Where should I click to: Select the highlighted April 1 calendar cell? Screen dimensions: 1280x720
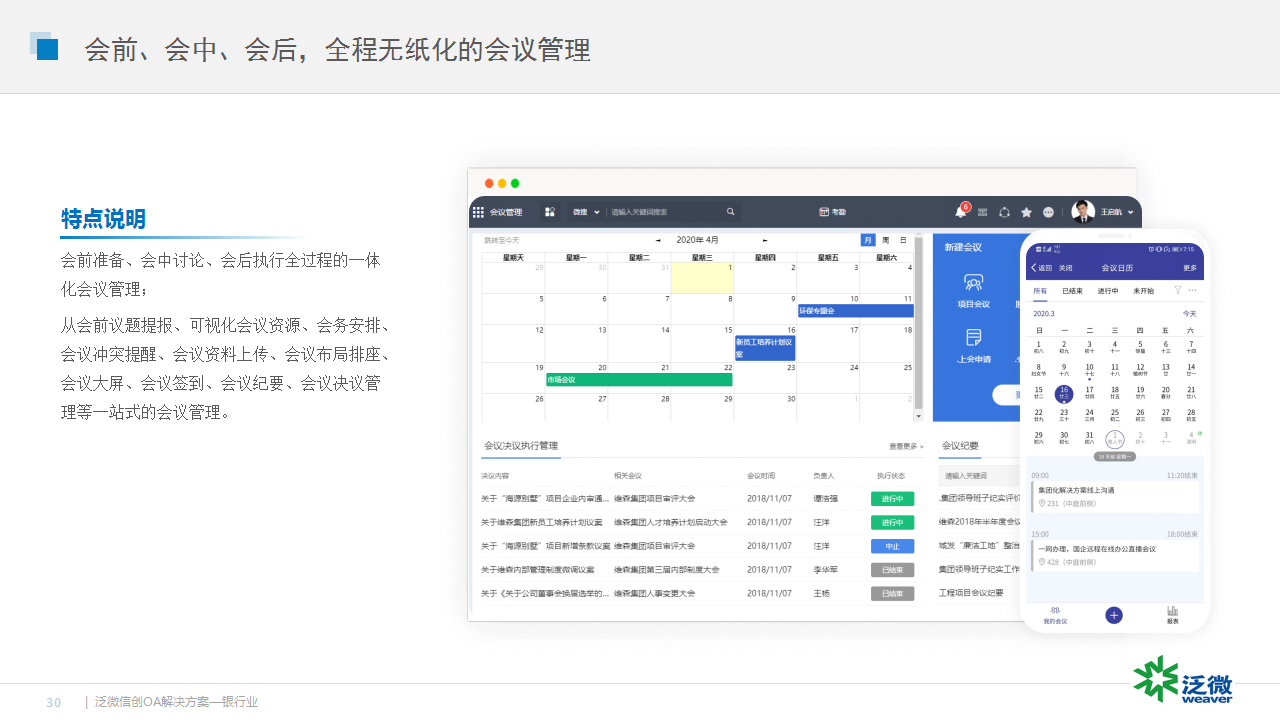(x=702, y=278)
